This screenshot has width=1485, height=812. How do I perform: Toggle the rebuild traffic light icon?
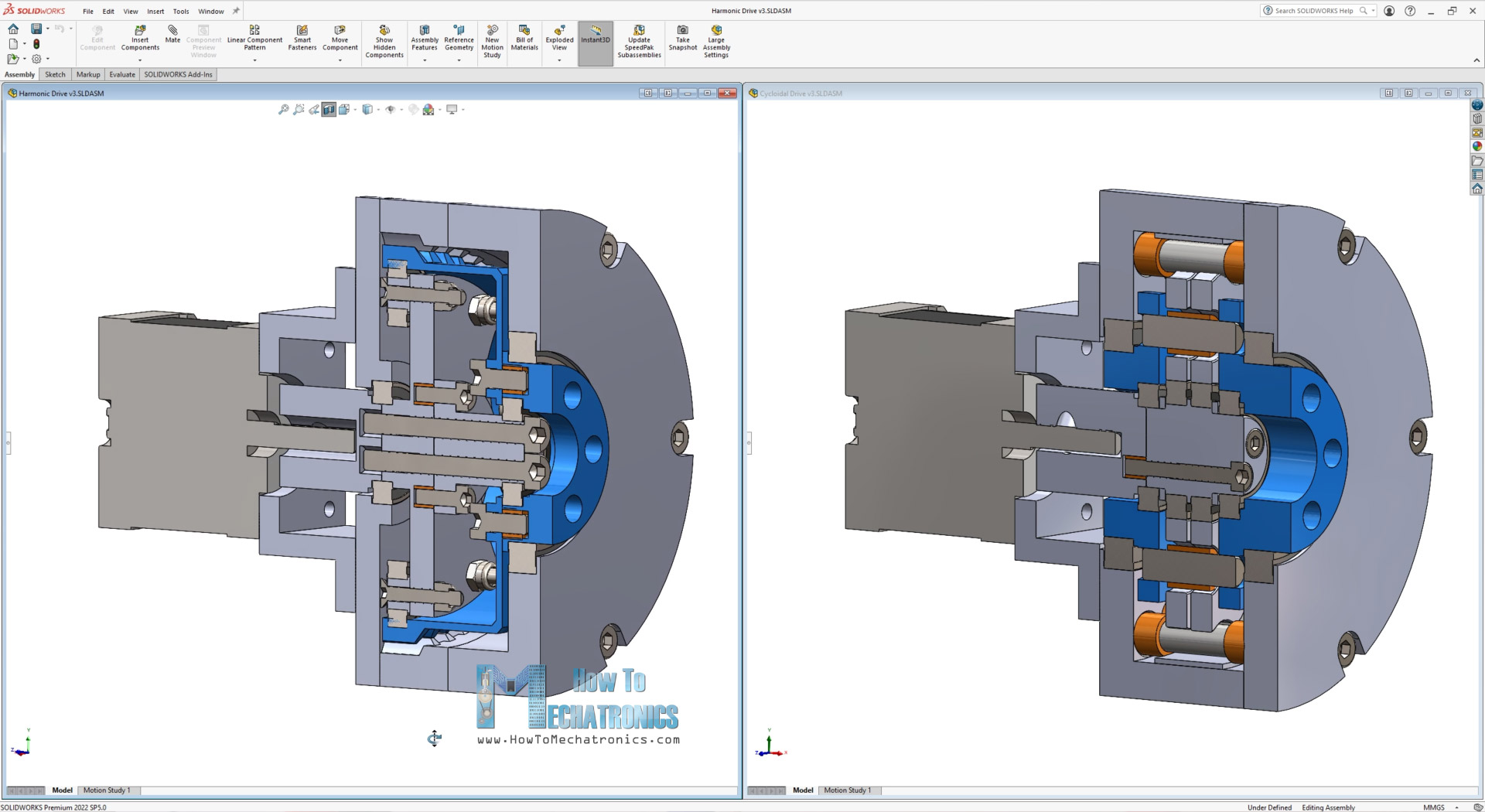coord(36,44)
